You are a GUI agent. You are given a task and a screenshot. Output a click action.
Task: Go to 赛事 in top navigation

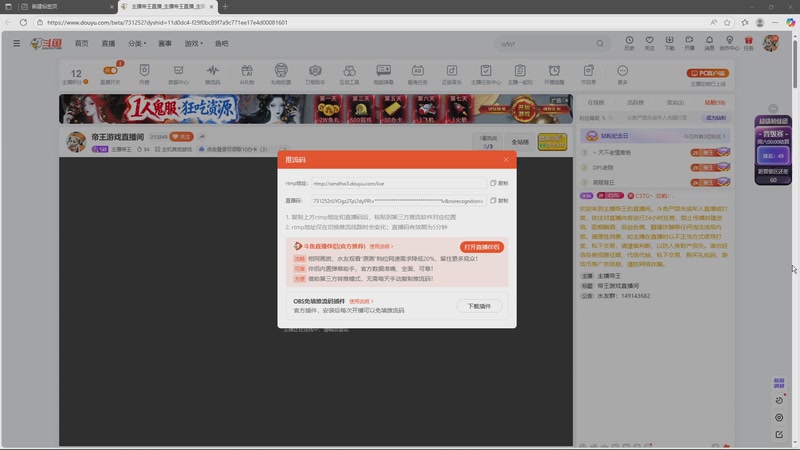tap(165, 44)
